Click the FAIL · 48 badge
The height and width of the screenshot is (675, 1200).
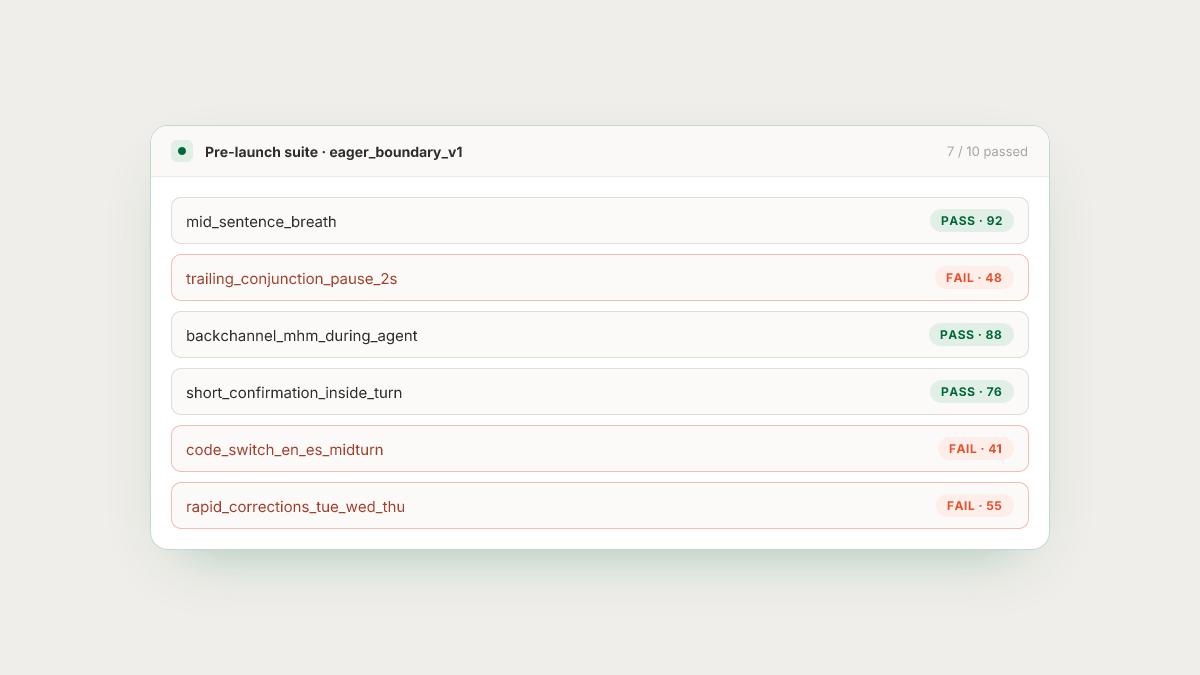coord(974,278)
